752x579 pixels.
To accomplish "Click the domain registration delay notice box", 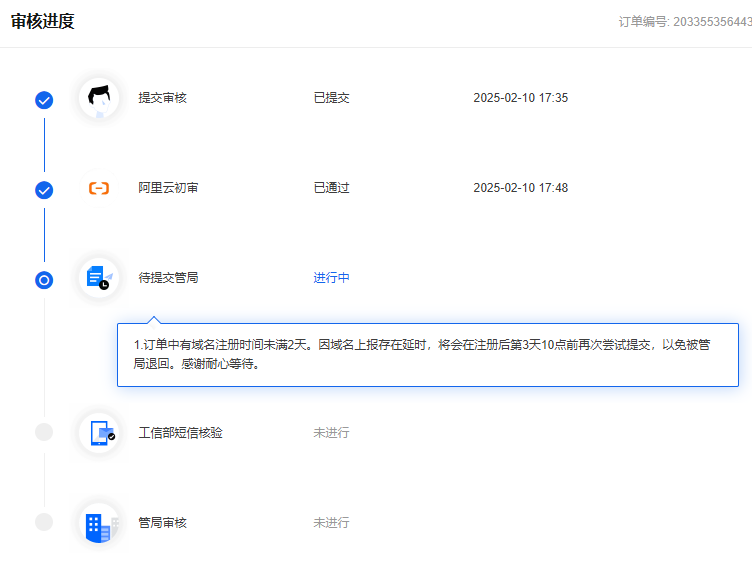I will pyautogui.click(x=428, y=355).
